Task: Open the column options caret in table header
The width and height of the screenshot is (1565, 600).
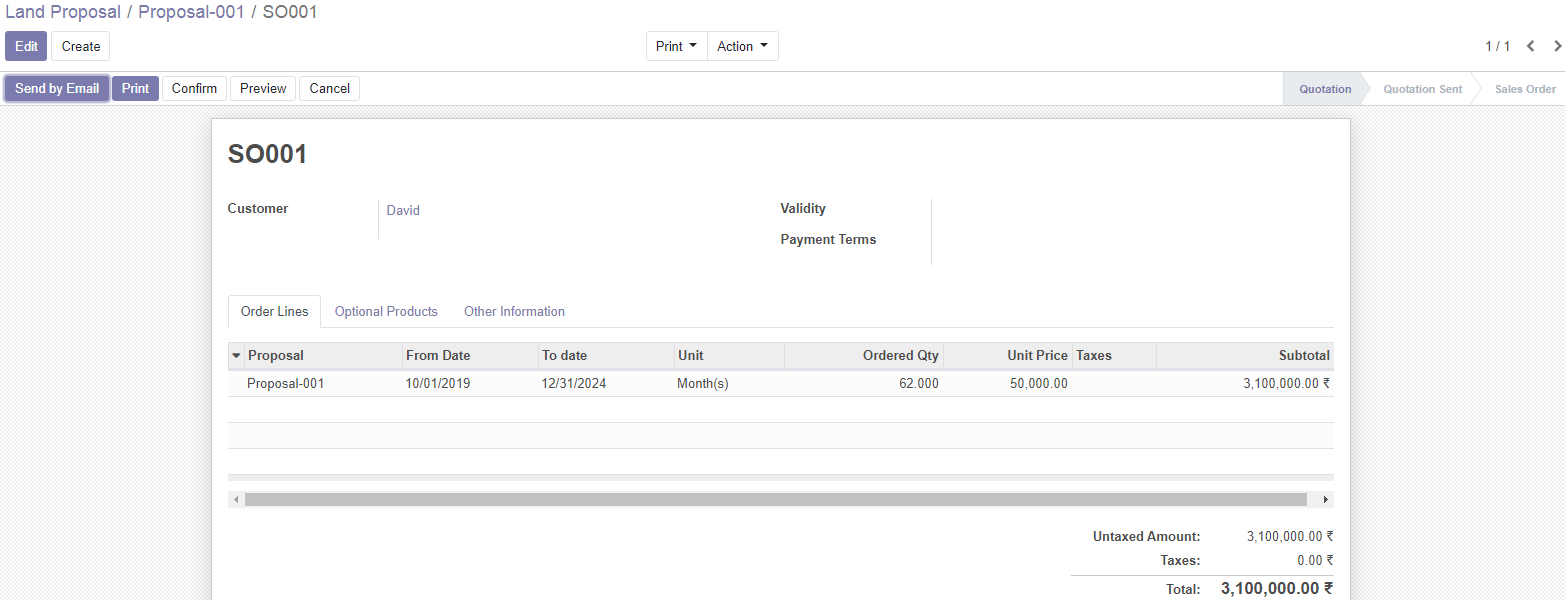Action: [236, 356]
